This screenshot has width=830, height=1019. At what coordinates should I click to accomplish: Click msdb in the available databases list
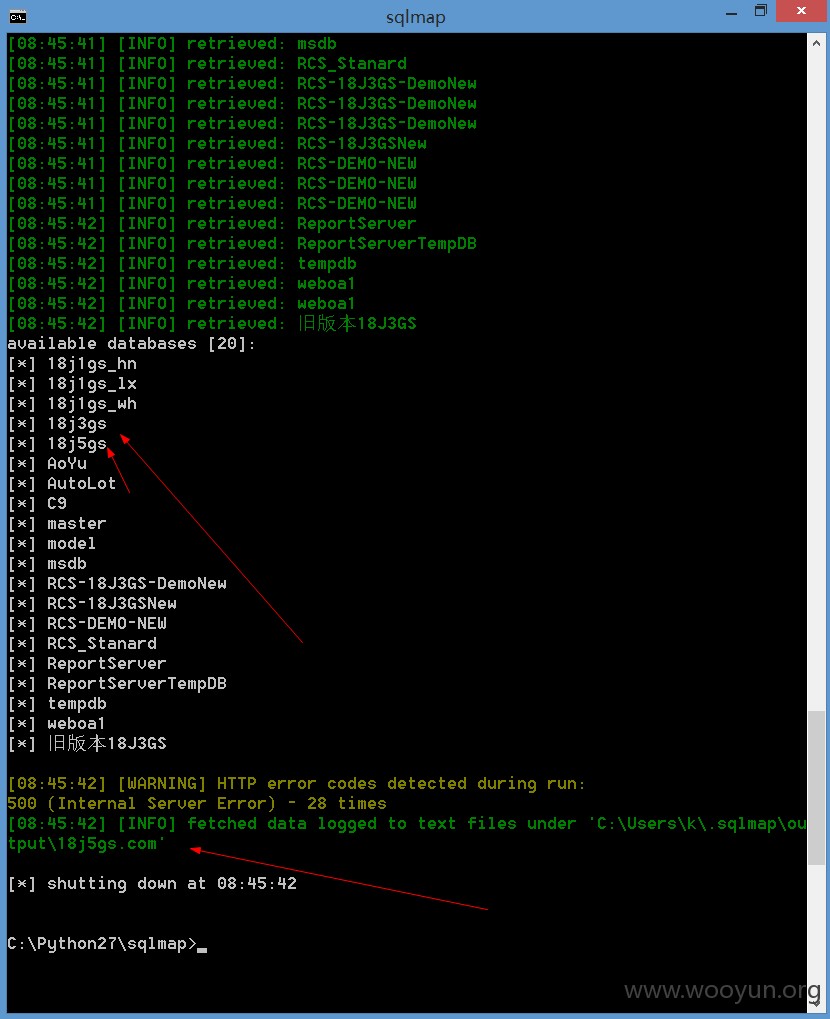coord(67,564)
